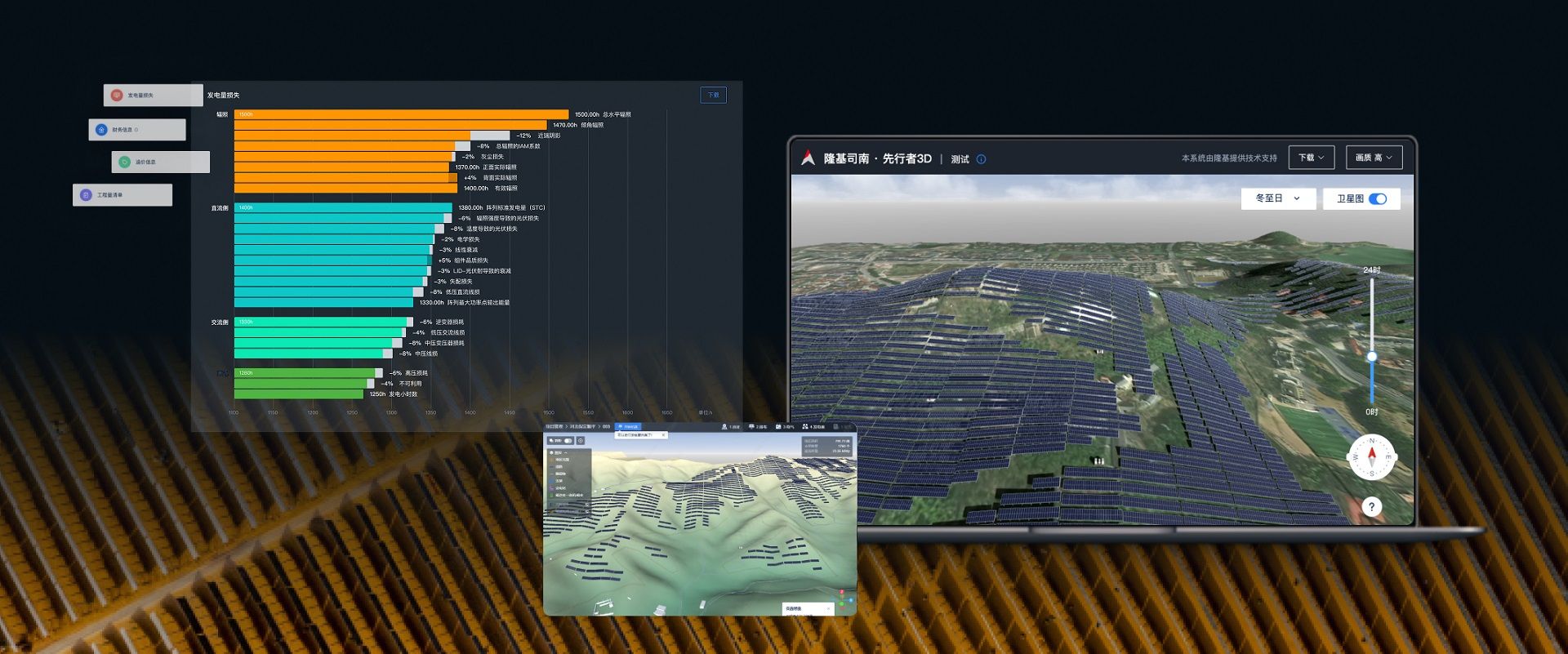Click the blue icon on the 财务信息 card

coord(101,130)
